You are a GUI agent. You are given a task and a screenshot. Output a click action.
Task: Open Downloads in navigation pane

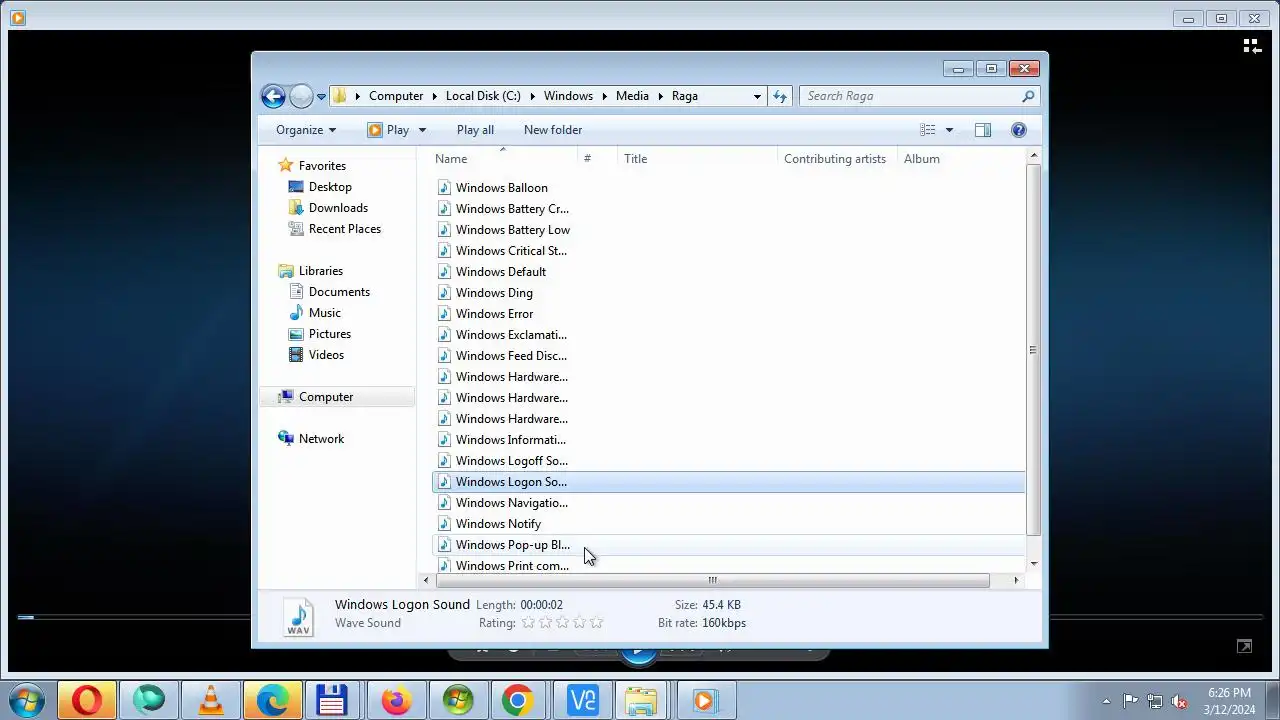(x=338, y=208)
